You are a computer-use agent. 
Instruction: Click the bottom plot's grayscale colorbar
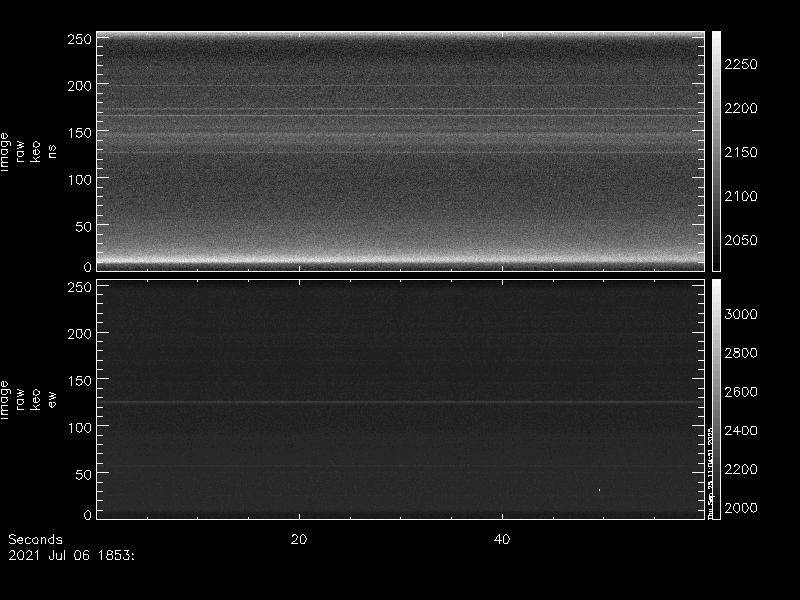716,398
